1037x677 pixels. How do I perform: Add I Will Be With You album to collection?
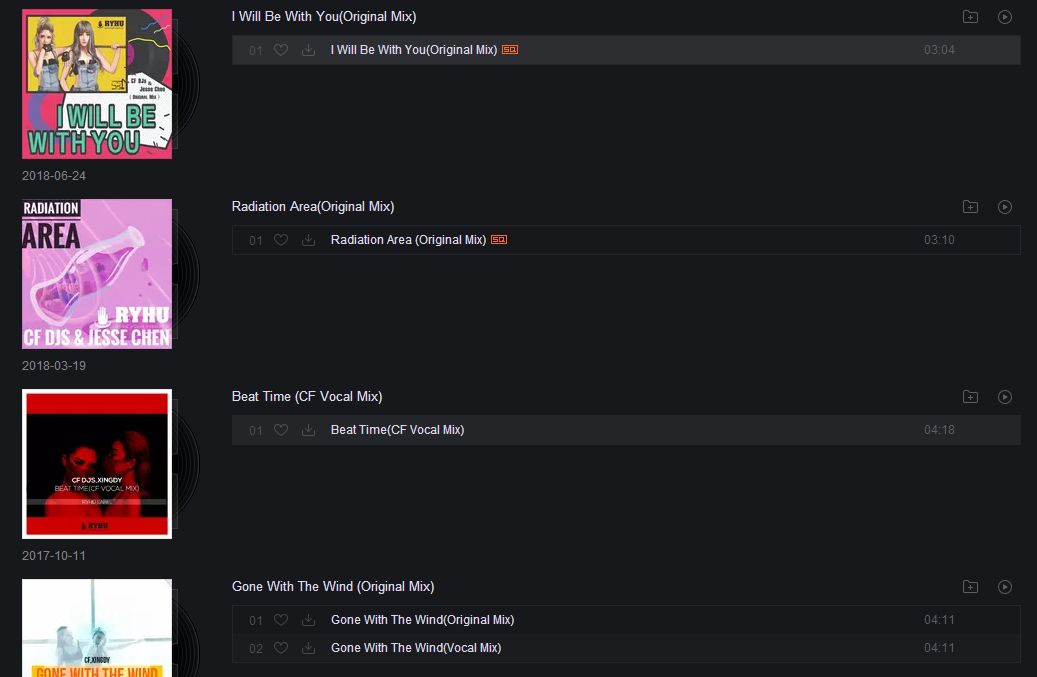click(970, 17)
